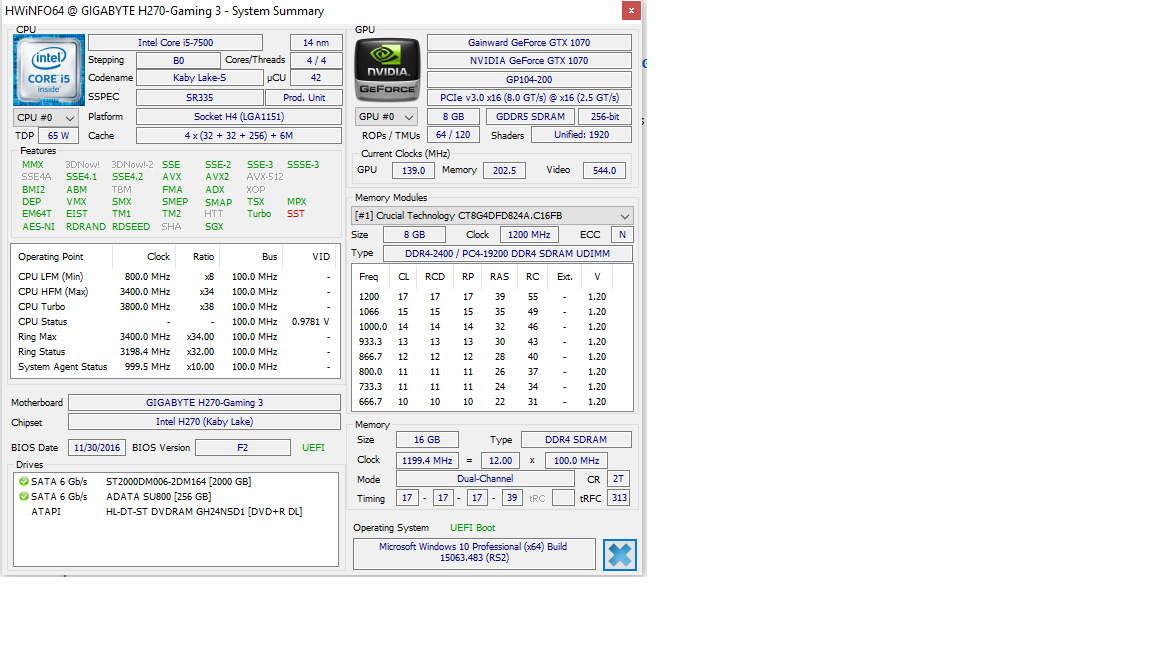
Task: Click green status icon for ADATA SU800 drive
Action: pyautogui.click(x=24, y=497)
